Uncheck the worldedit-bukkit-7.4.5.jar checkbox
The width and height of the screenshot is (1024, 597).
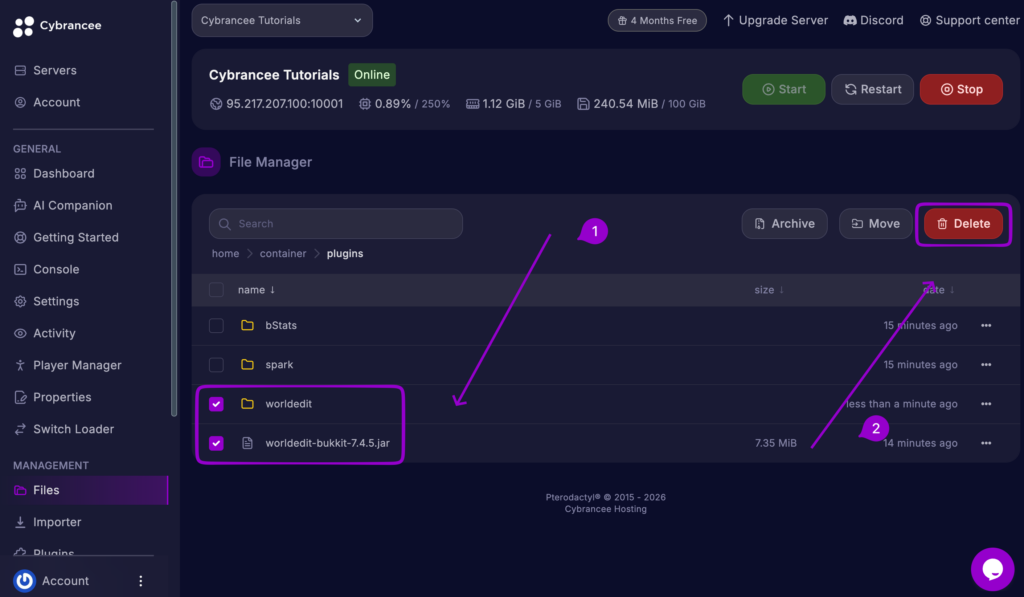216,443
